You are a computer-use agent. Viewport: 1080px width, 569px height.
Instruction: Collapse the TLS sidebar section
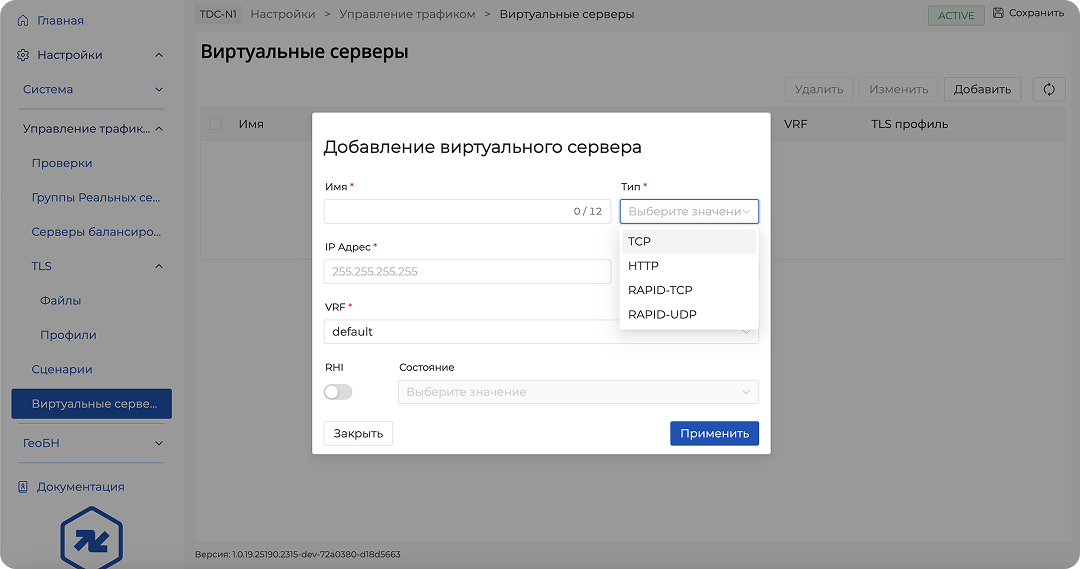(x=158, y=267)
